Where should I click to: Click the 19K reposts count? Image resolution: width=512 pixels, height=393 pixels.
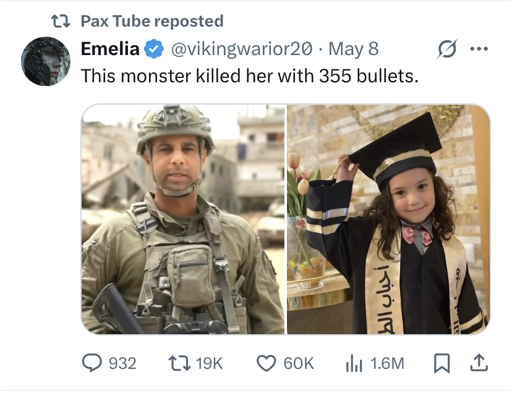(x=209, y=363)
